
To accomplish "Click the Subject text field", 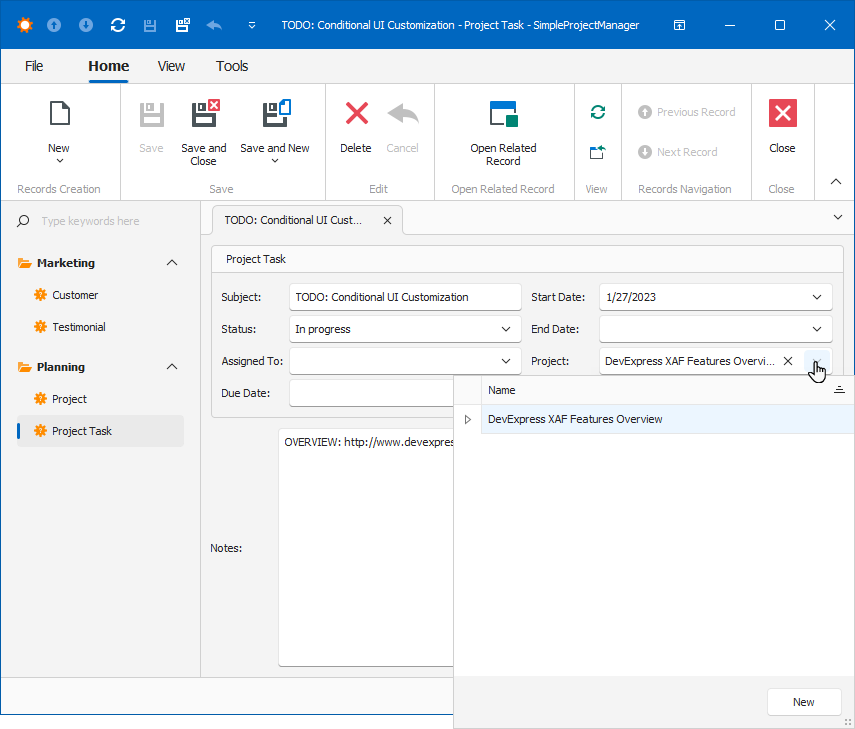I will coord(405,297).
